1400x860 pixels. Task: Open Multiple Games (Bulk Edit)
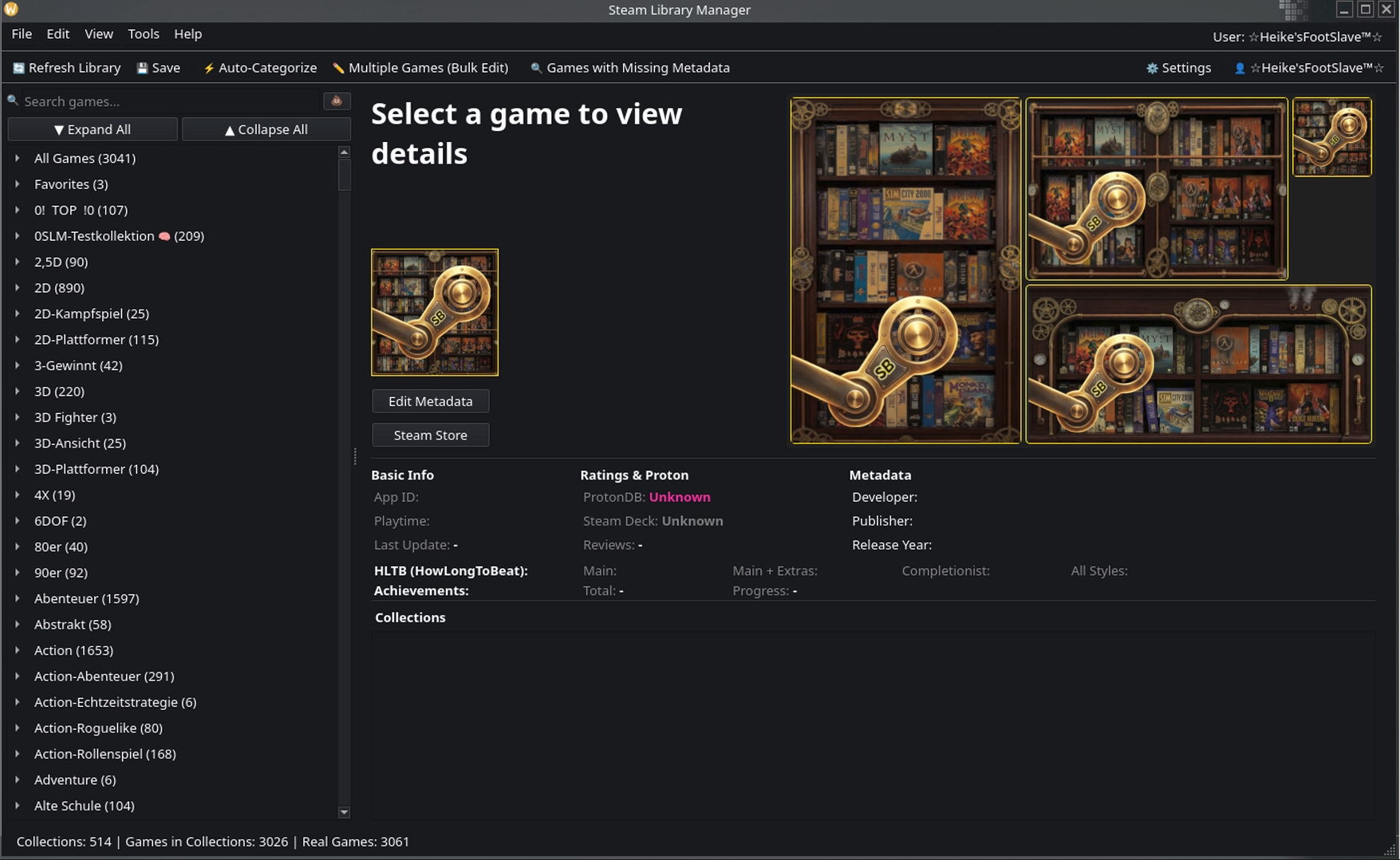[420, 69]
